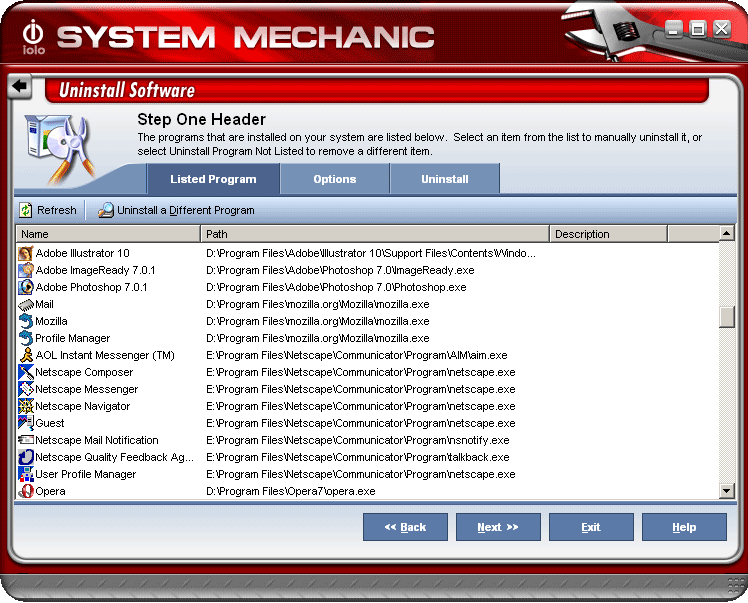The image size is (748, 603).
Task: Click the Refresh icon in the toolbar
Action: pyautogui.click(x=26, y=210)
